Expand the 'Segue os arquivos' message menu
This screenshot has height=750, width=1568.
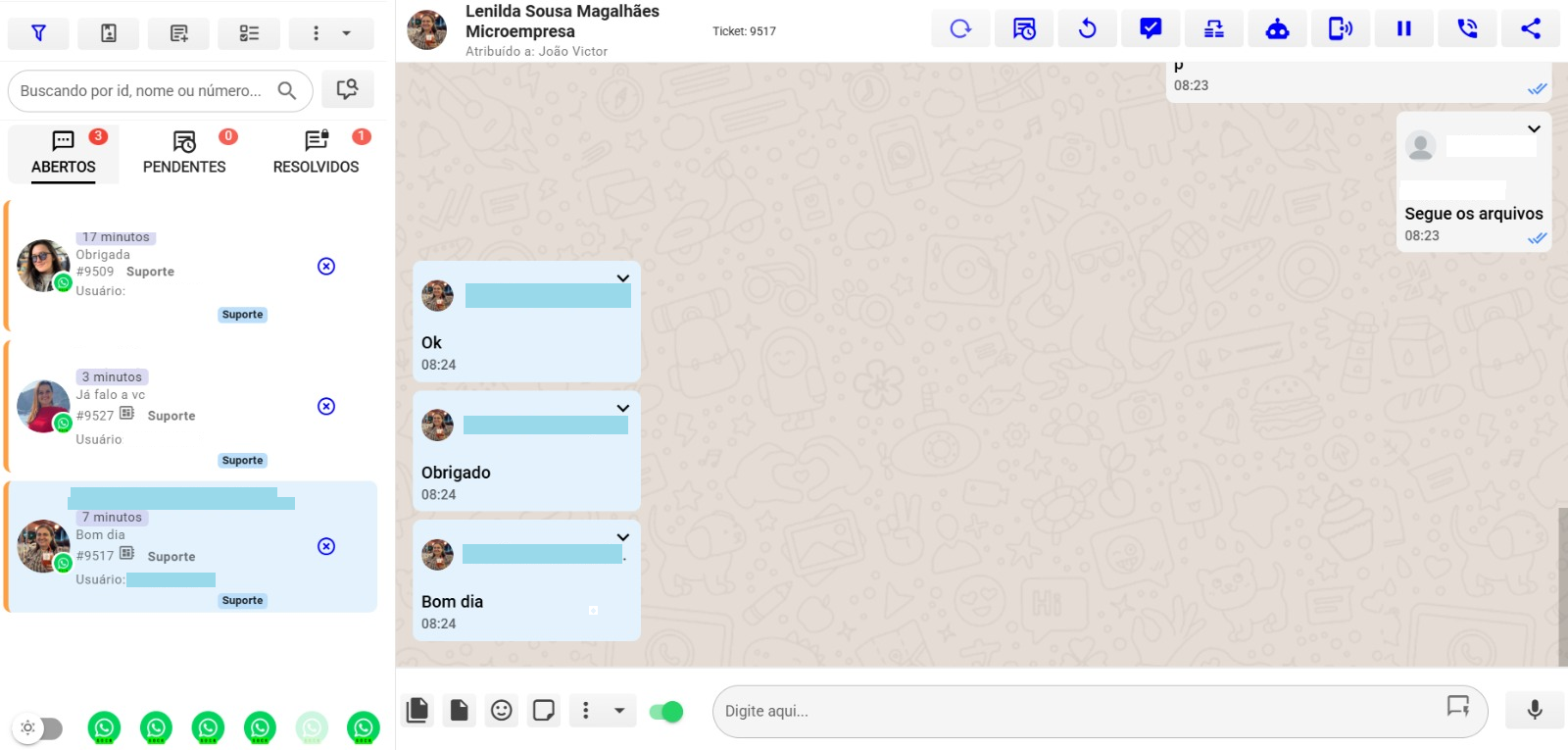pyautogui.click(x=1534, y=129)
